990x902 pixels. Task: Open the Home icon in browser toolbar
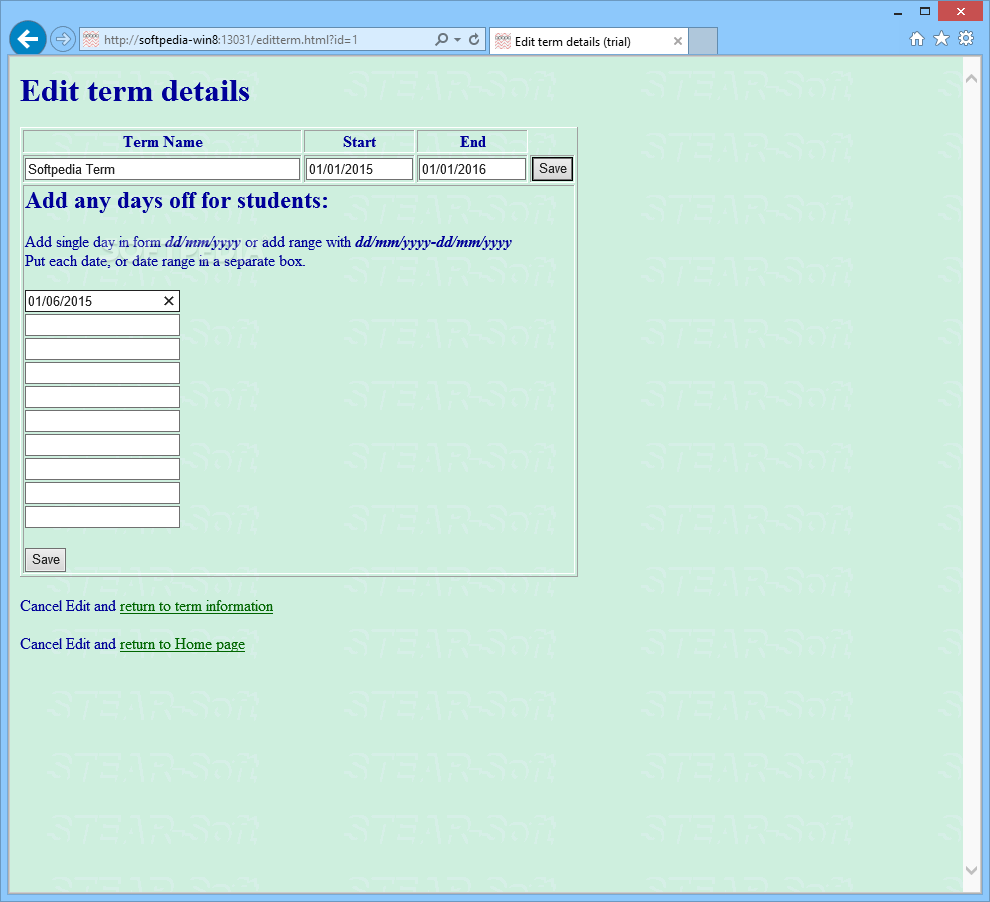(x=917, y=39)
